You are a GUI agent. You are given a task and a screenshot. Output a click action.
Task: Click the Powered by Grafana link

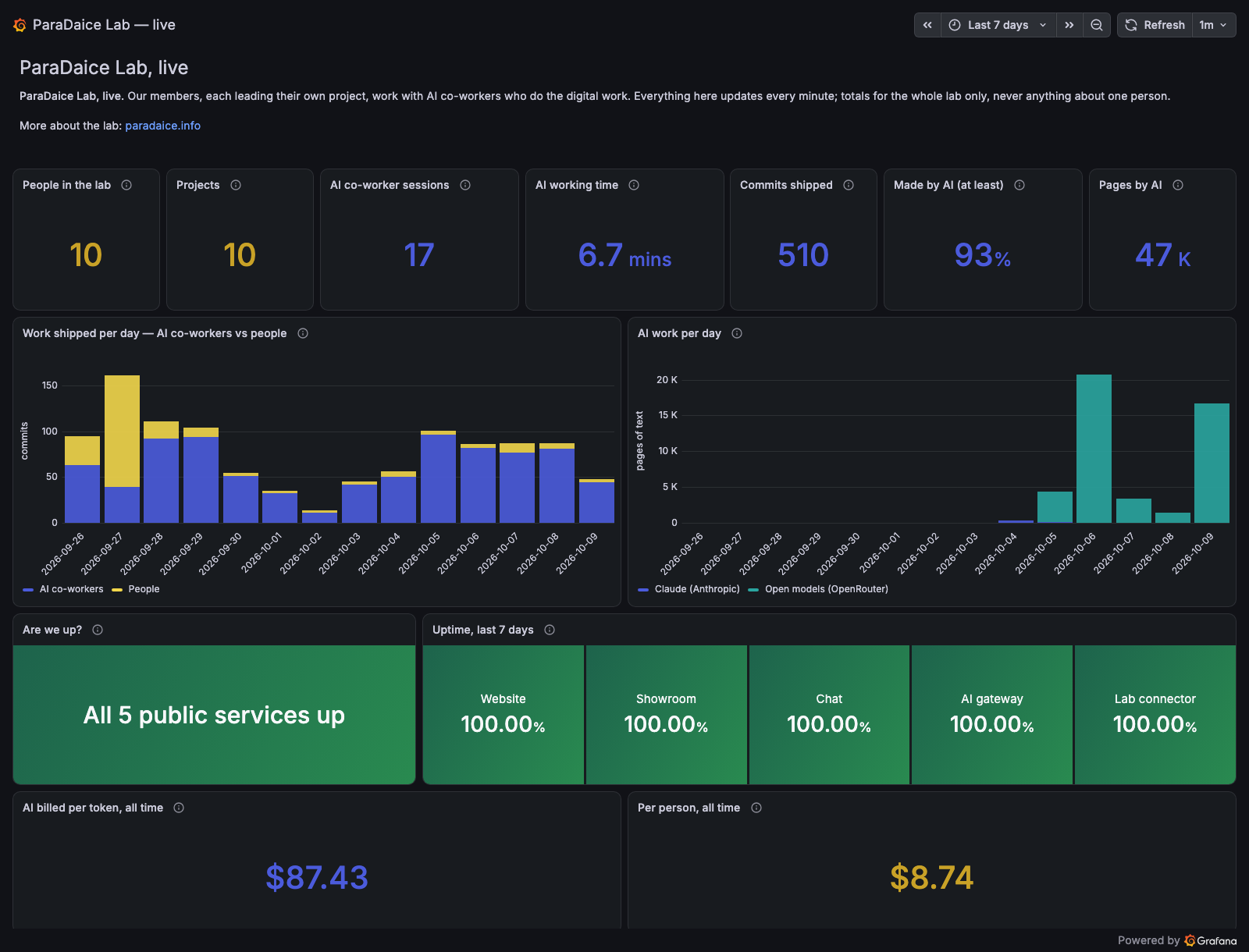pos(1177,940)
